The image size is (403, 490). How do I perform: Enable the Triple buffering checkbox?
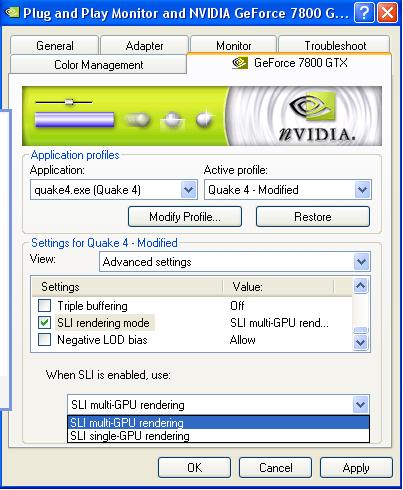[44, 305]
